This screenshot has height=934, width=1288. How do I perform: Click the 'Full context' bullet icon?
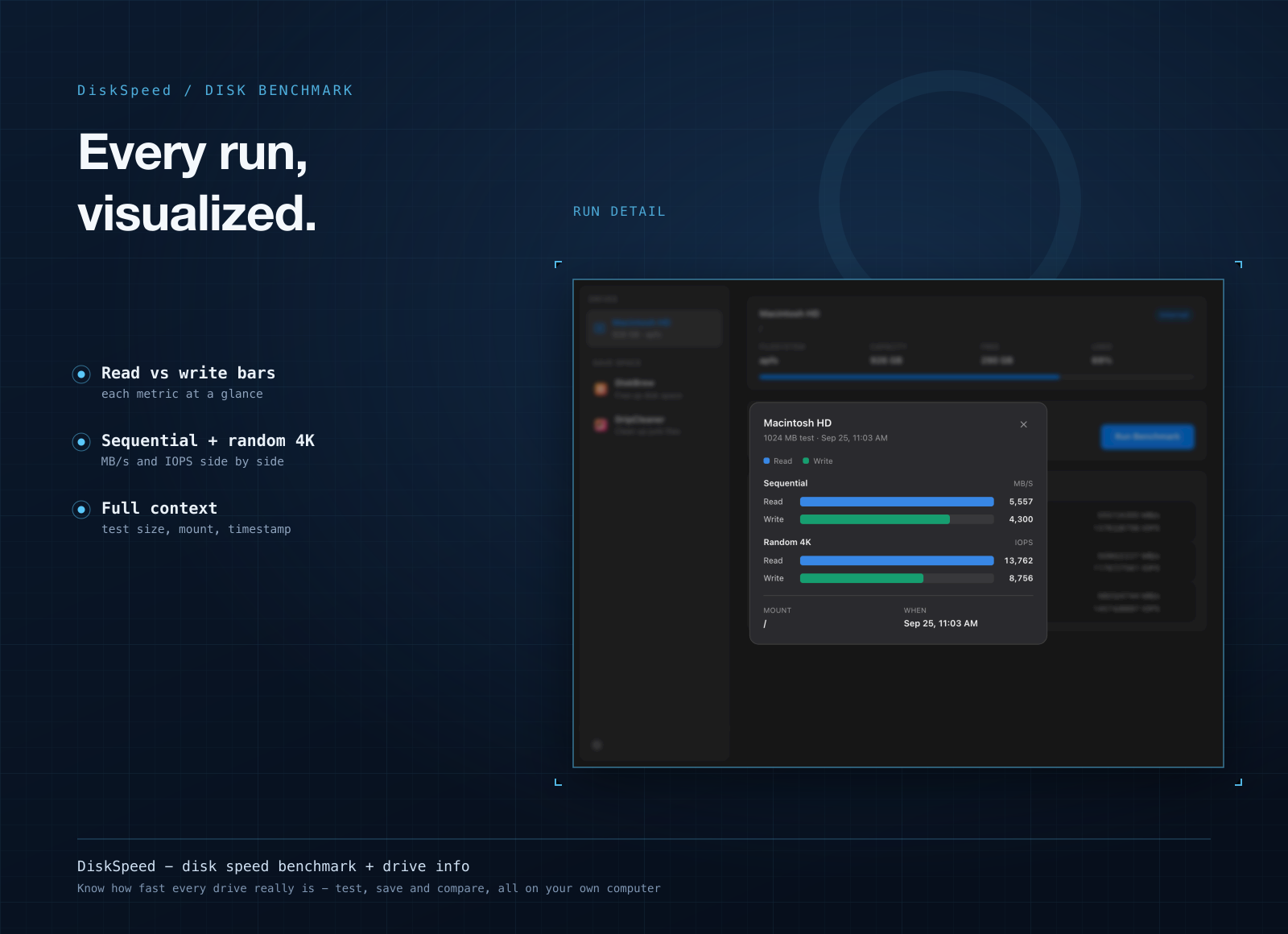pos(81,509)
